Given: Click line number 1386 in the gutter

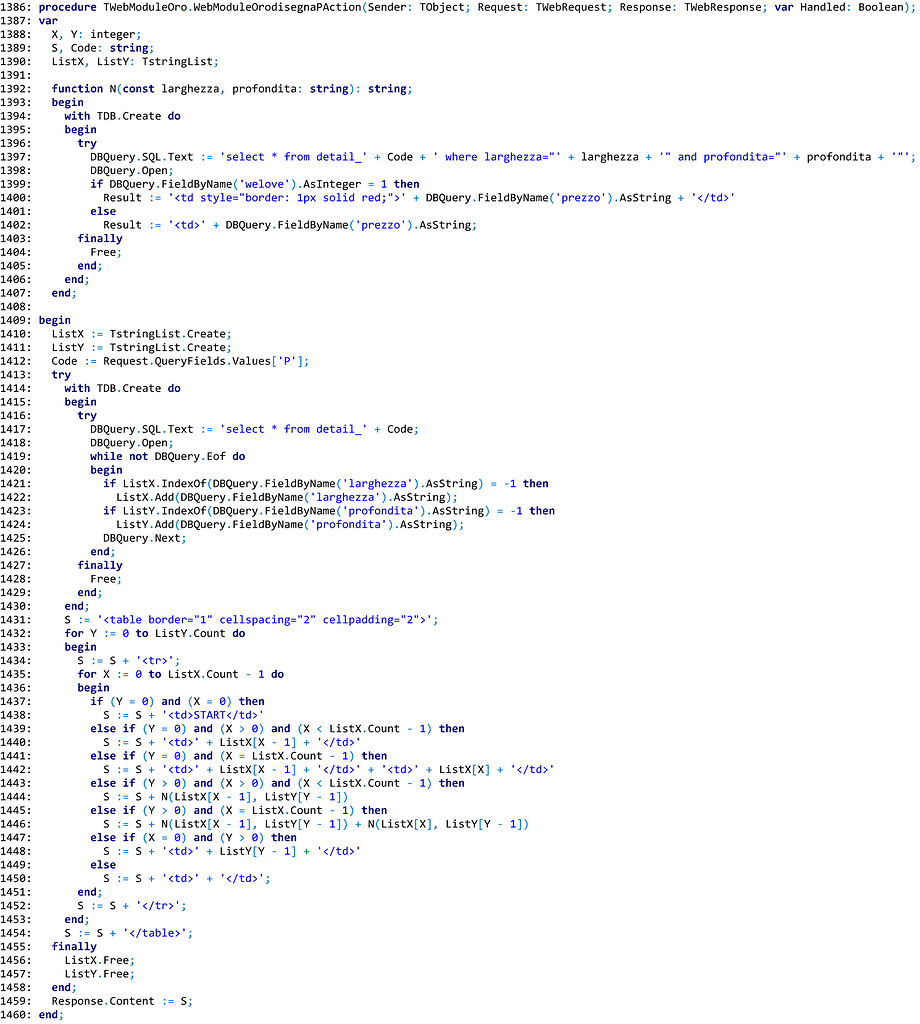Looking at the screenshot, I should [16, 7].
